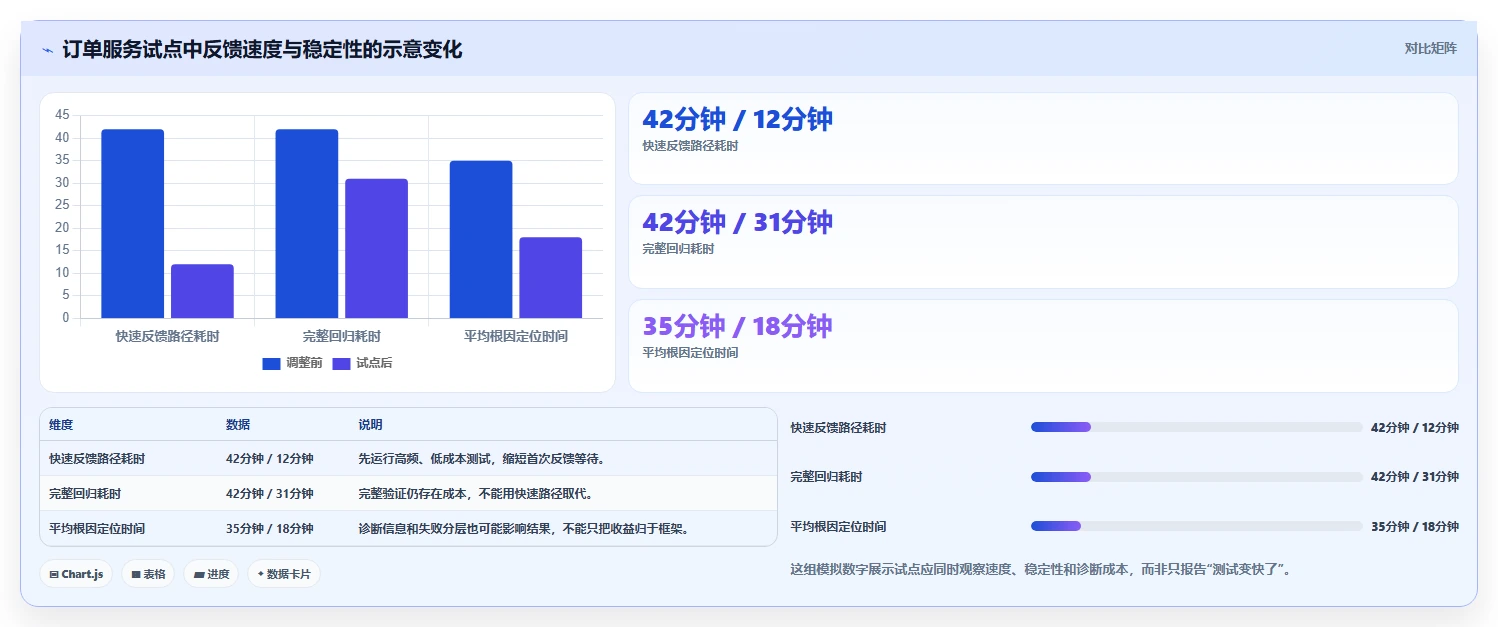The width and height of the screenshot is (1498, 627).
Task: Click x-axis label 快速反馈路径耗时 in chart
Action: [x=167, y=336]
